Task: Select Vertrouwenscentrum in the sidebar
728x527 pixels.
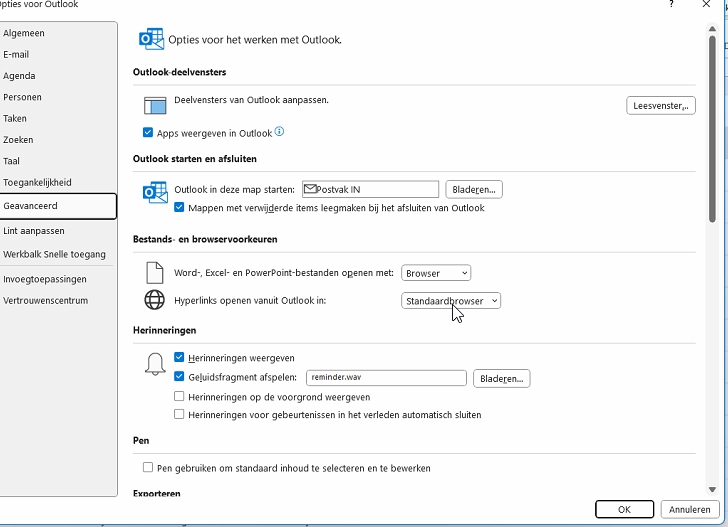Action: [x=45, y=301]
